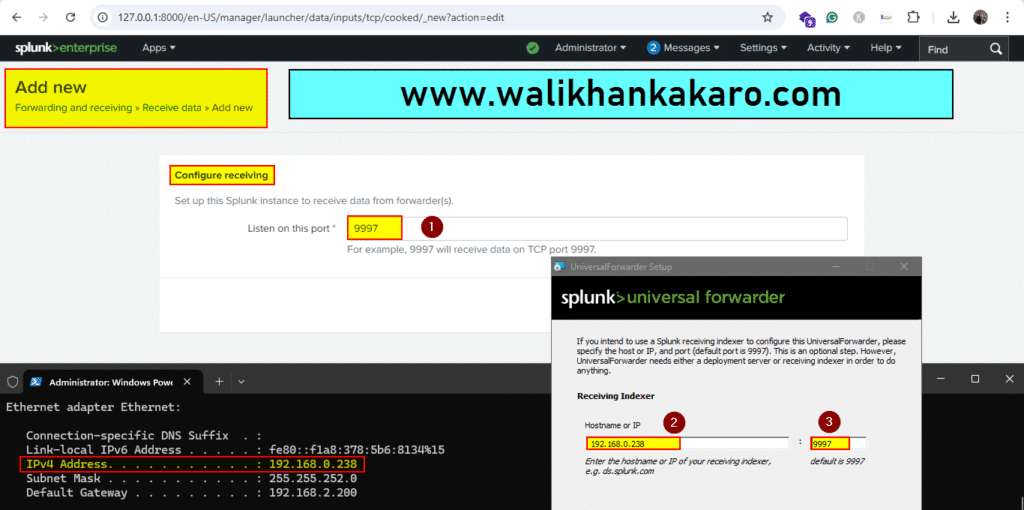Minimize the UniversalForwarder Setup window
Screen dimensions: 1024x510
point(837,266)
